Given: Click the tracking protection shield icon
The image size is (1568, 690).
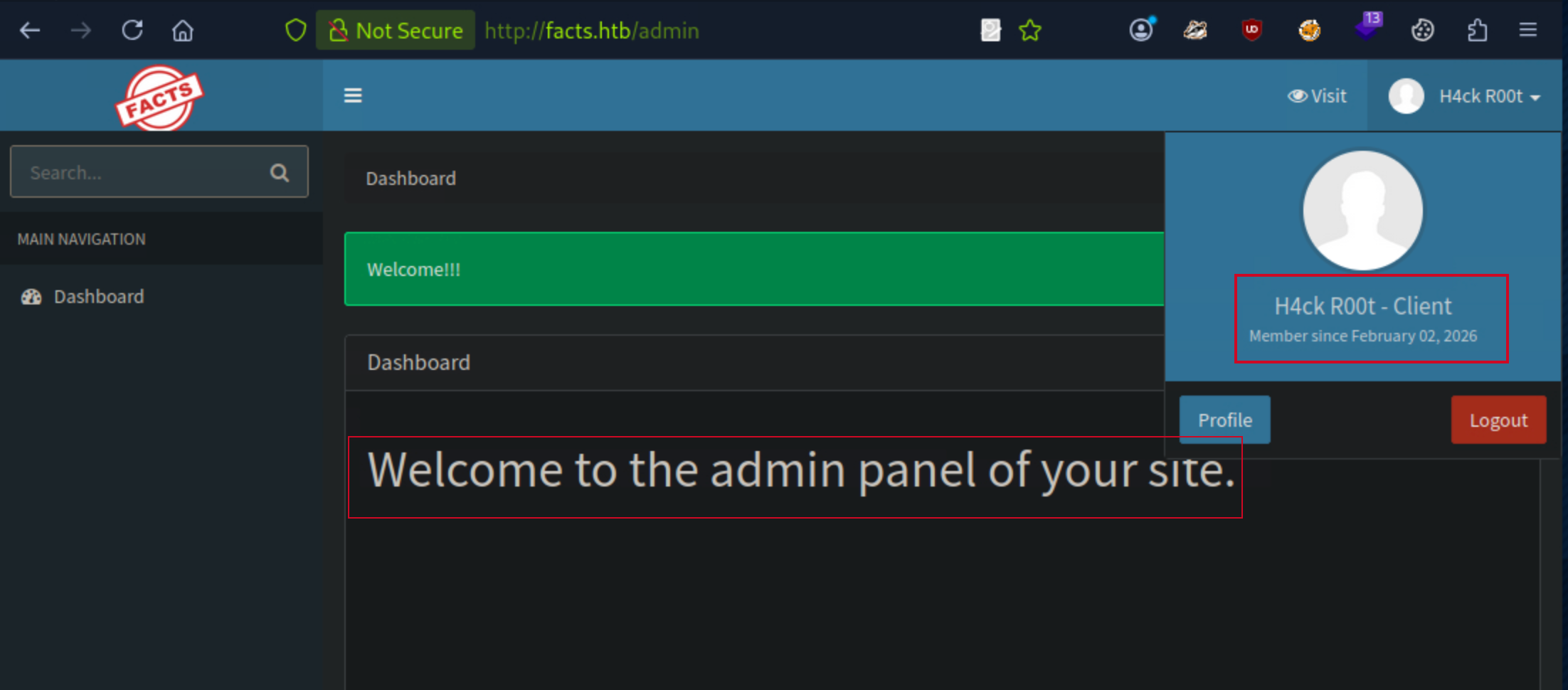Looking at the screenshot, I should click(295, 30).
